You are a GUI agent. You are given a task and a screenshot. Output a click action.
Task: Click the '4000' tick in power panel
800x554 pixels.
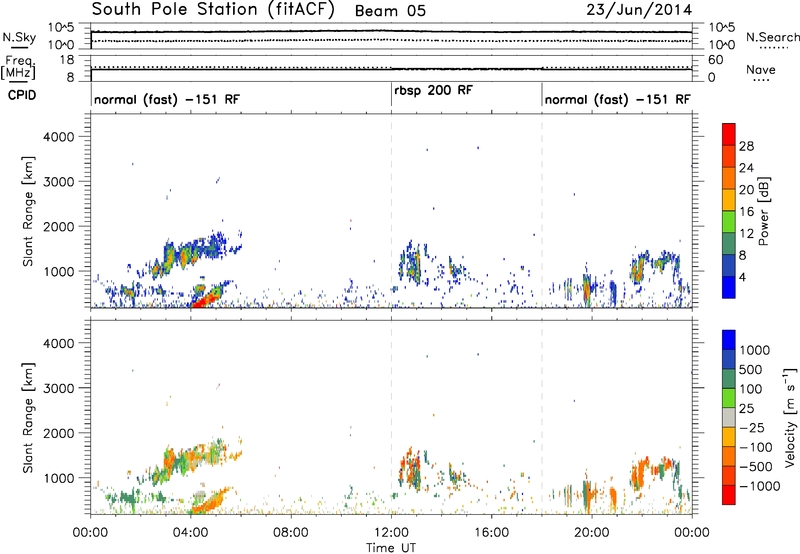coord(58,137)
